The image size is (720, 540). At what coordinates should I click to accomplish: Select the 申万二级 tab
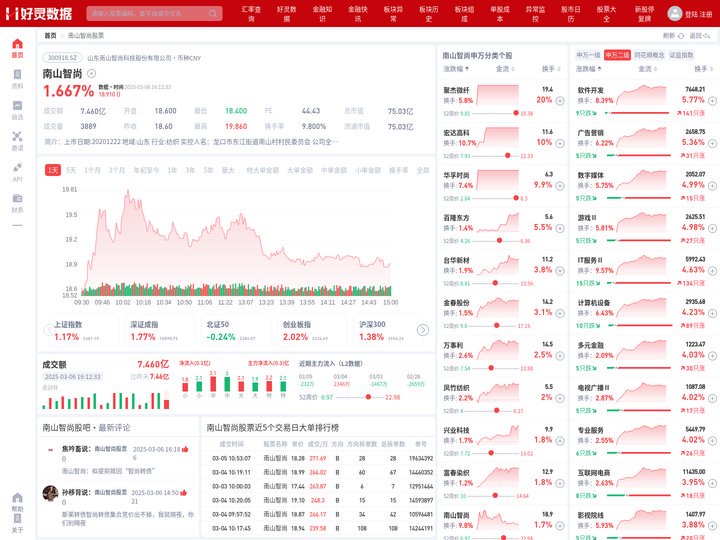(x=617, y=55)
